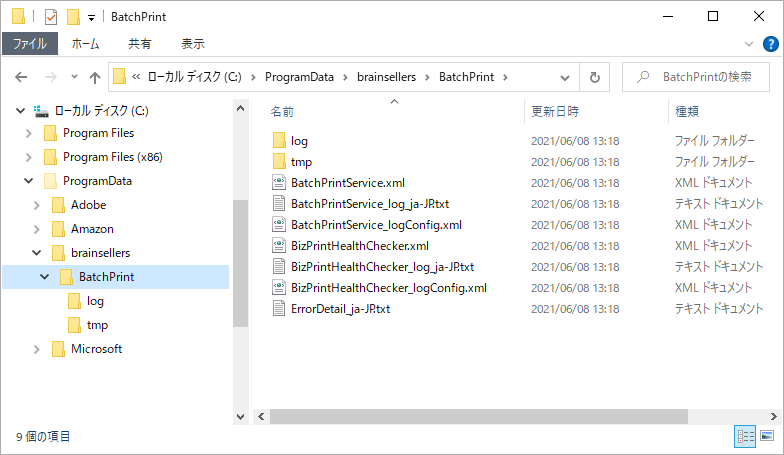
Task: Go back with the left arrow
Action: click(x=21, y=77)
